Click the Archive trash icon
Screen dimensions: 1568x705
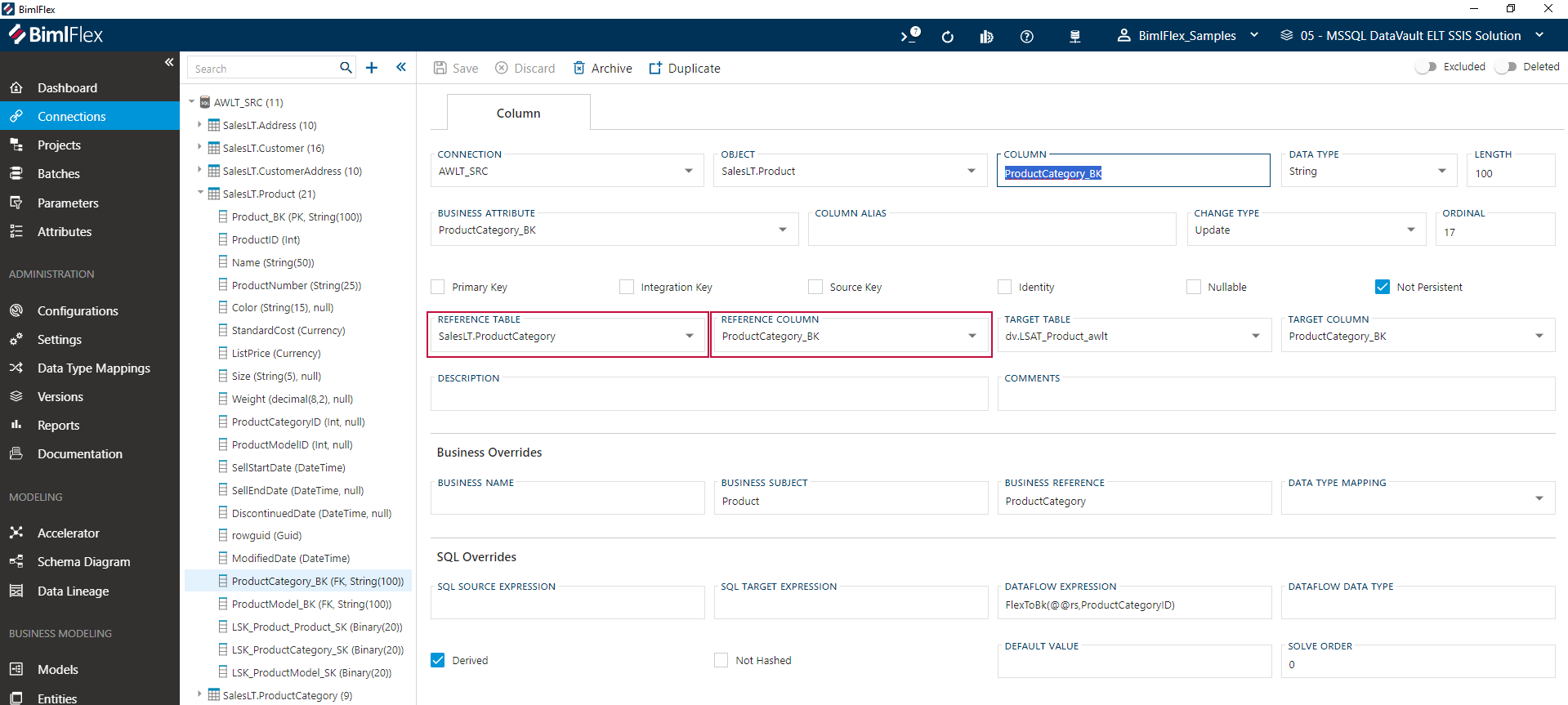[x=579, y=68]
